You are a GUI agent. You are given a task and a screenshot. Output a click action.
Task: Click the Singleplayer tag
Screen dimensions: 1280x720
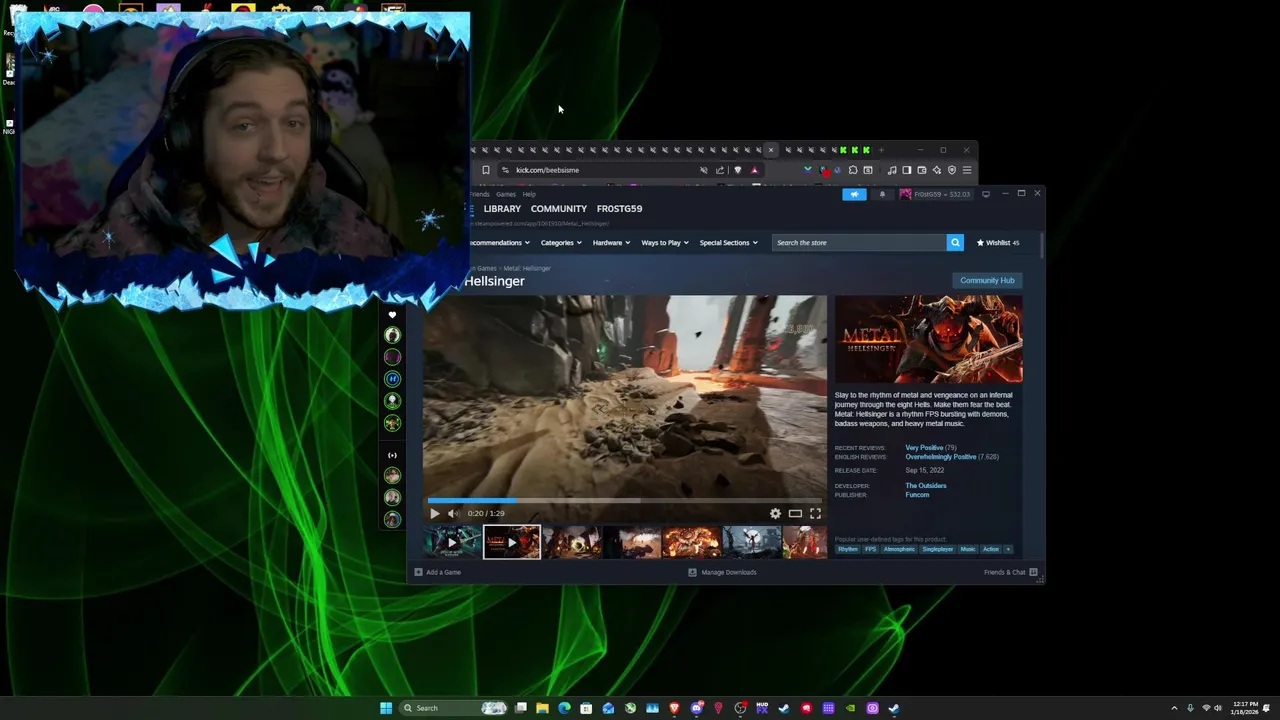[x=938, y=549]
